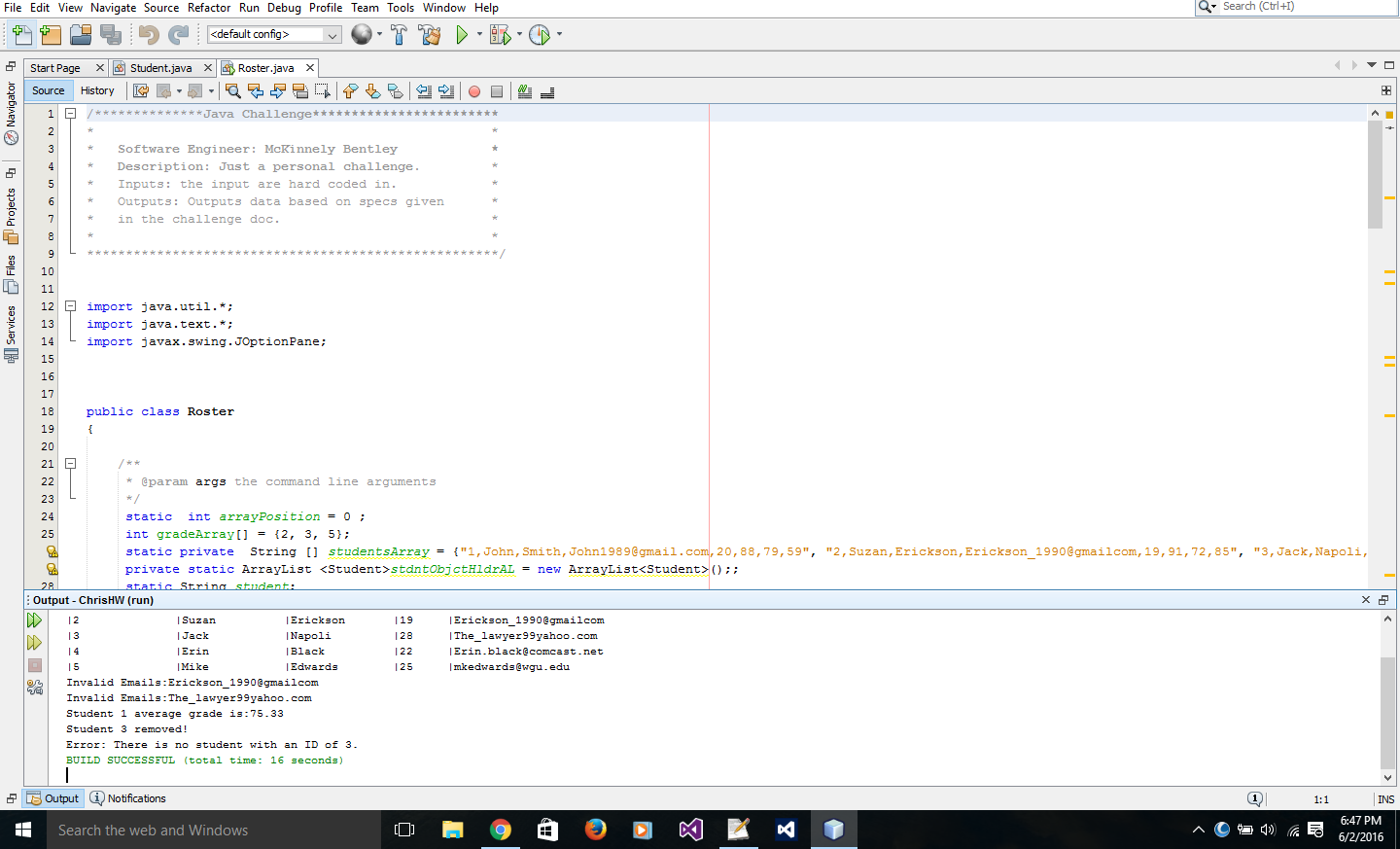Image resolution: width=1400 pixels, height=849 pixels.
Task: Open the default config dropdown
Action: pyautogui.click(x=274, y=35)
